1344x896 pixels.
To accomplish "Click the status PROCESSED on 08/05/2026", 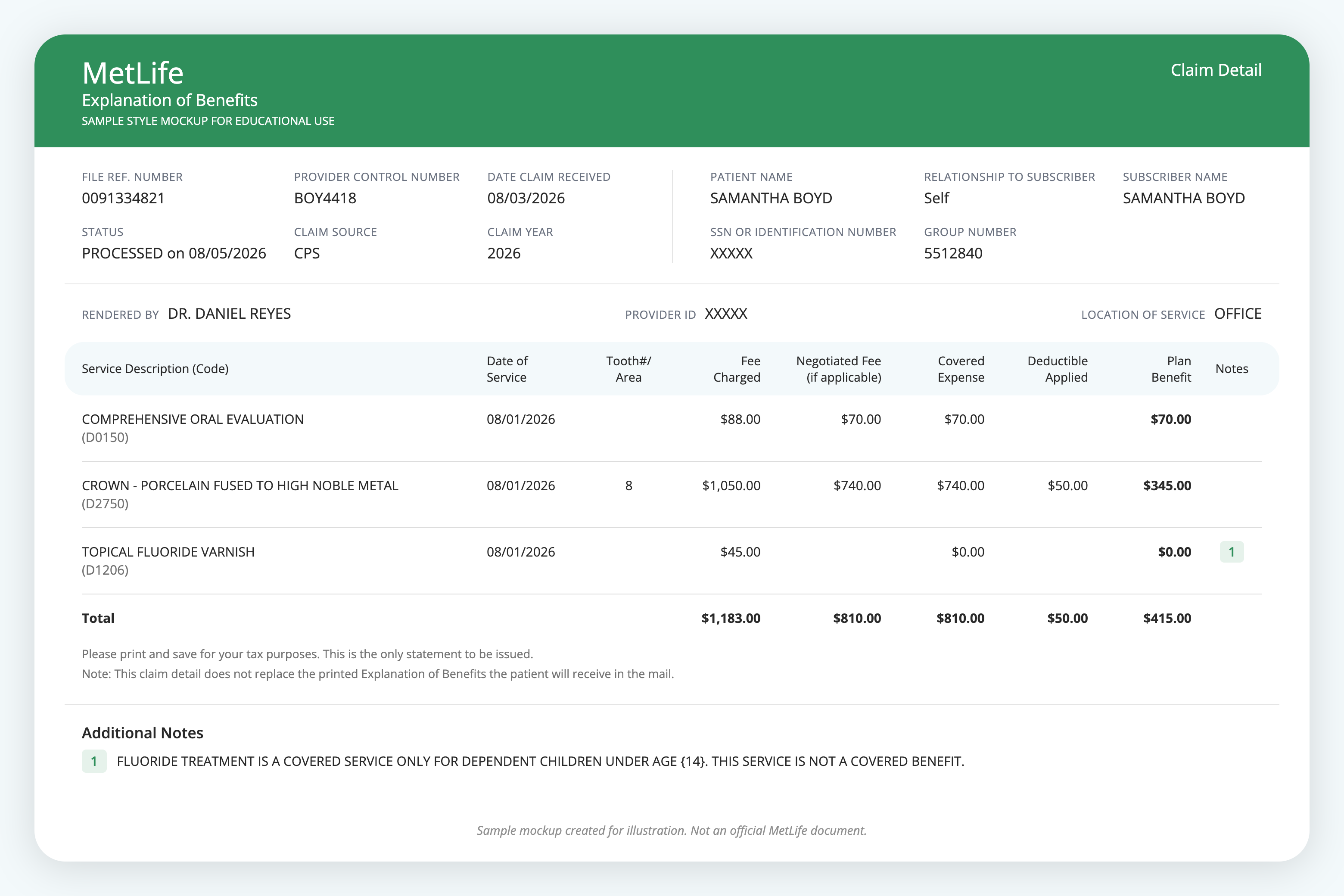I will (x=174, y=253).
